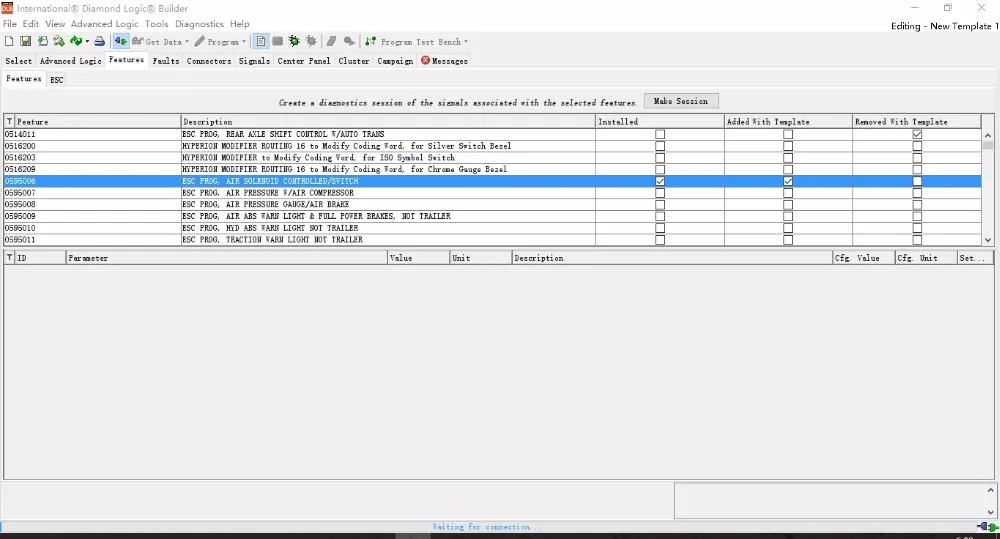Click the green bug diagnostics icon
This screenshot has height=539, width=1000.
(294, 41)
